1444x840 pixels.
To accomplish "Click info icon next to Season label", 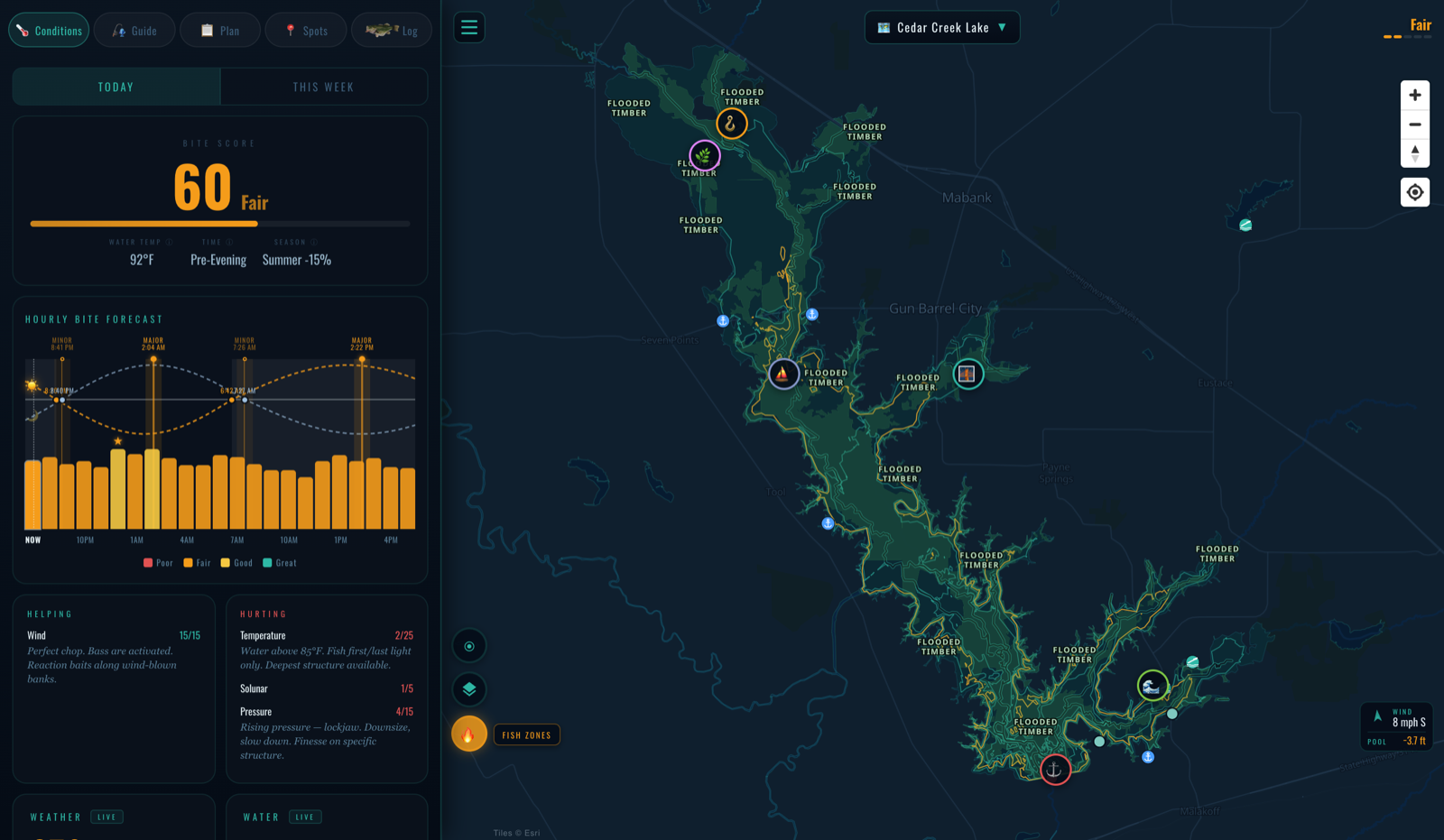I will tap(314, 242).
